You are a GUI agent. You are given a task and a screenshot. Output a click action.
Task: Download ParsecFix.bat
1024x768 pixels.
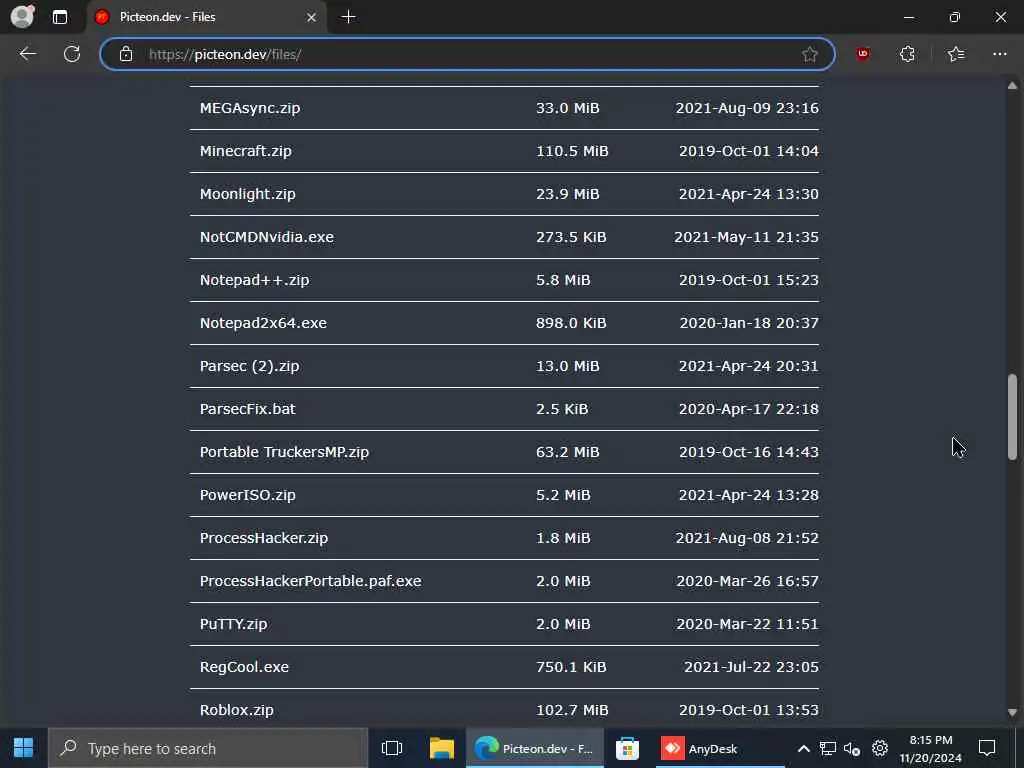coord(248,409)
